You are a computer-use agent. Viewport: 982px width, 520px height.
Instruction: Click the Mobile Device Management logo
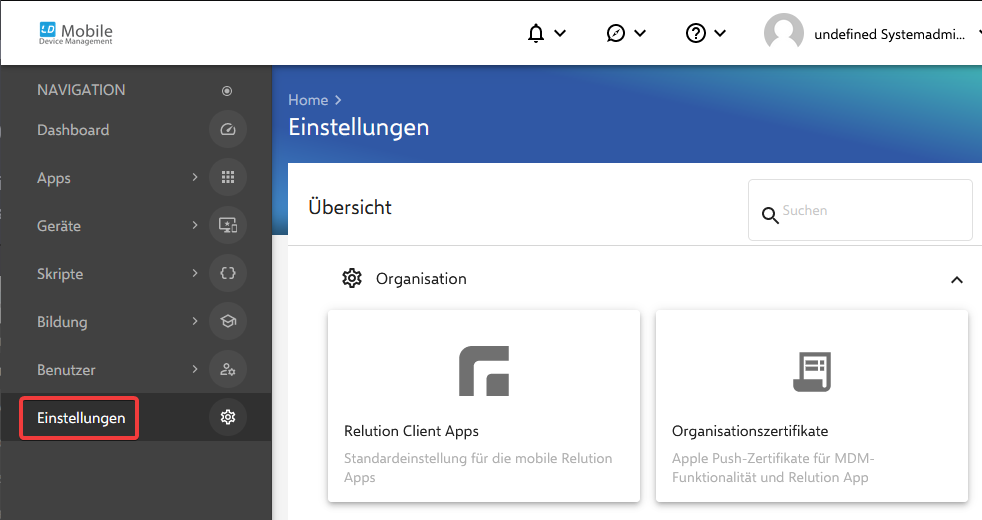click(76, 33)
